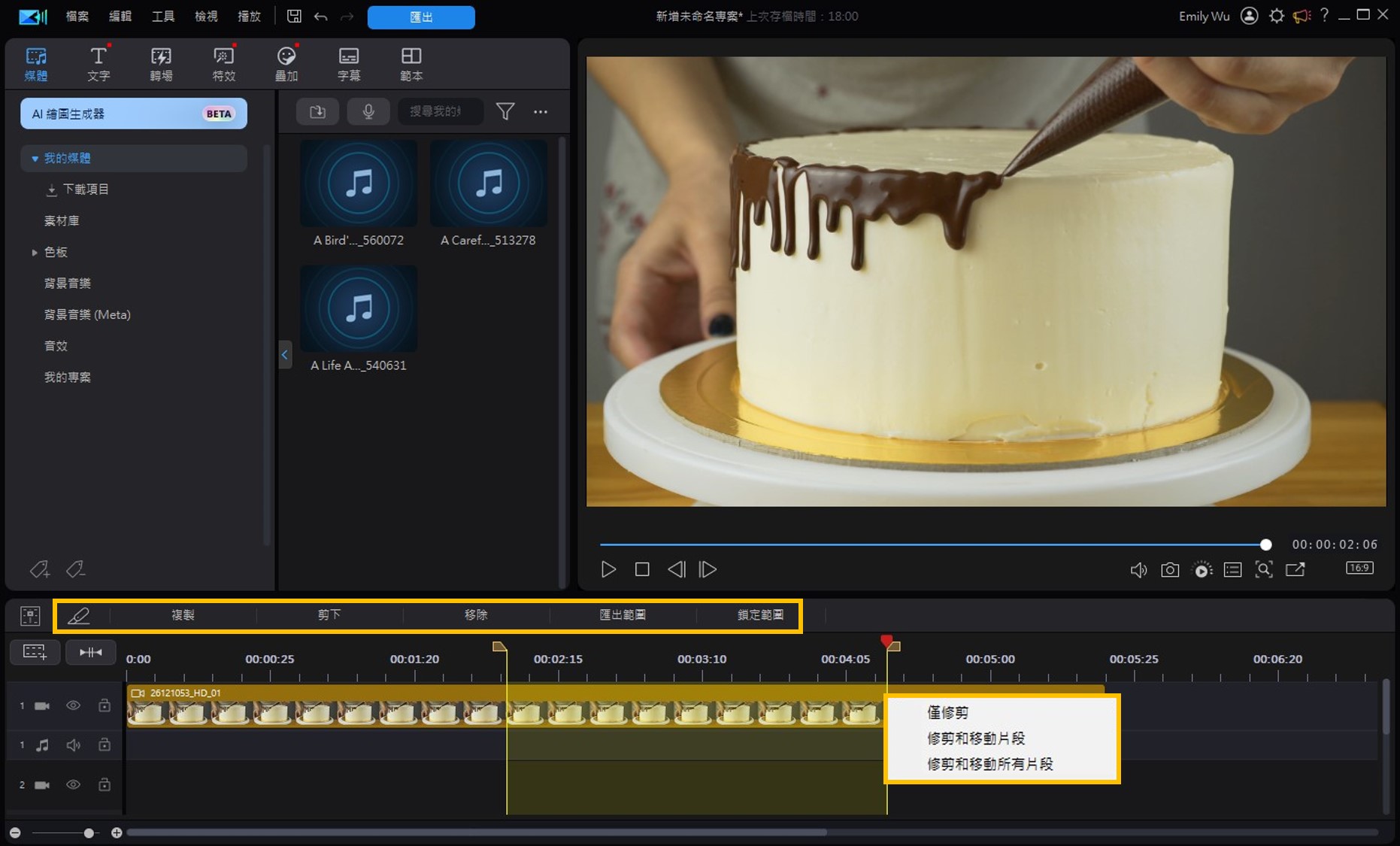This screenshot has height=846, width=1400.
Task: Click the undock preview window icon
Action: [x=1295, y=570]
